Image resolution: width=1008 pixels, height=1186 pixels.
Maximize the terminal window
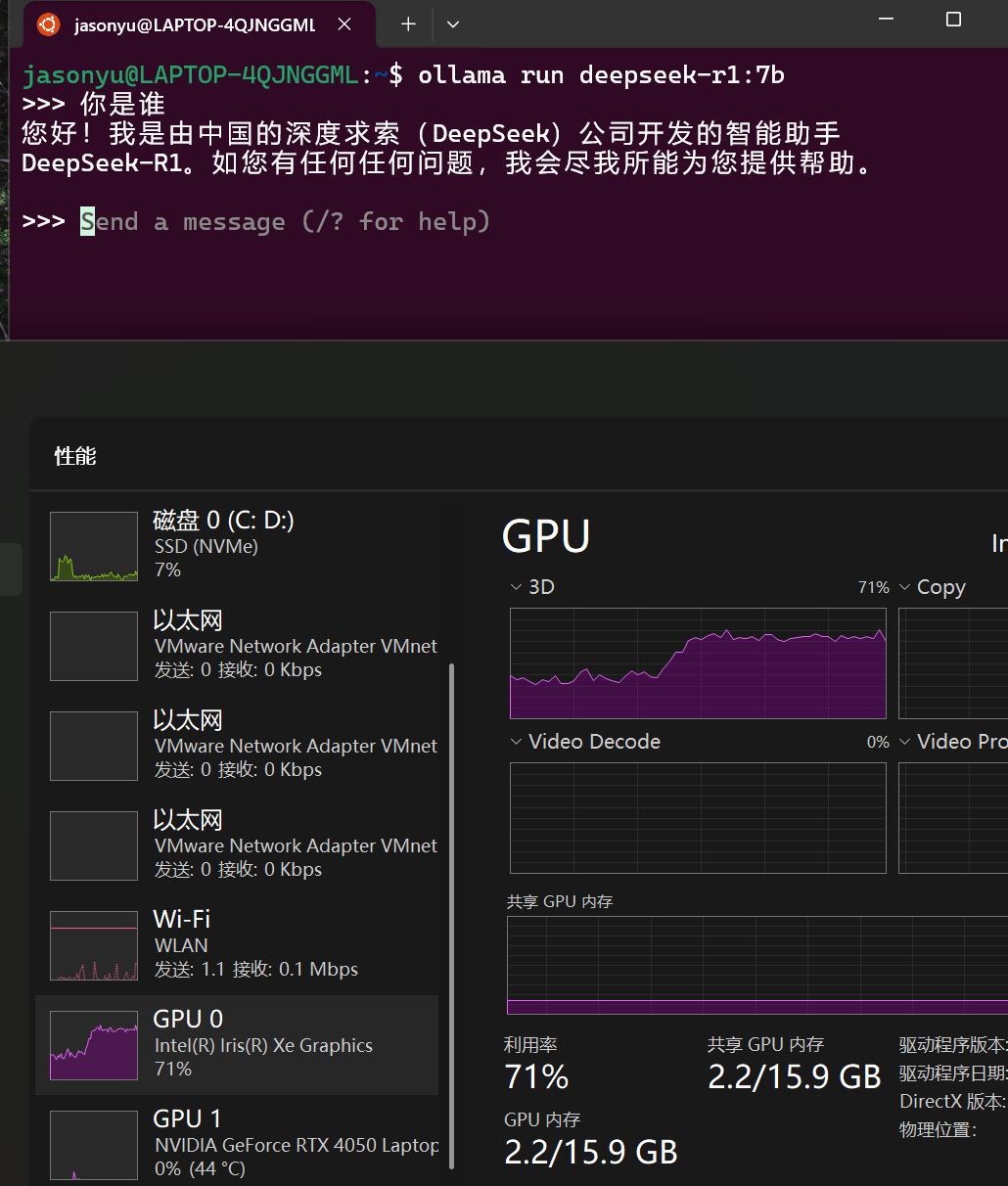point(954,20)
